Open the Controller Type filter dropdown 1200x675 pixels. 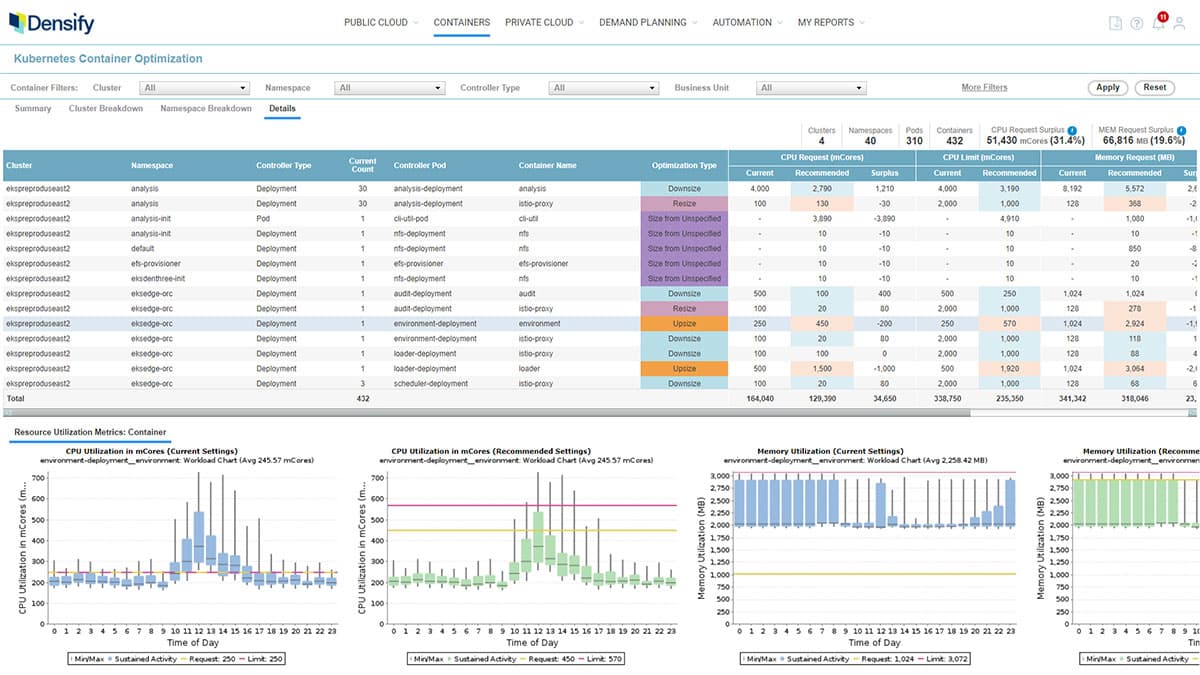click(603, 88)
